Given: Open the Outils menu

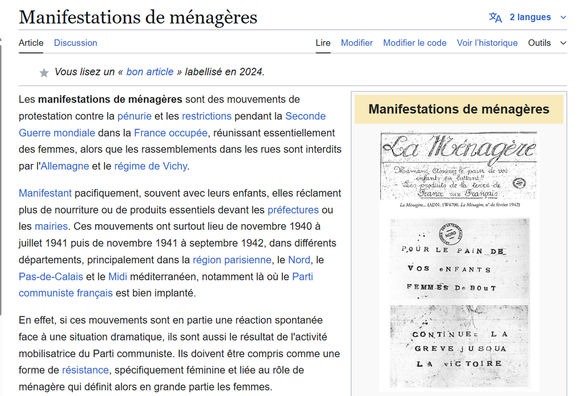Looking at the screenshot, I should coord(539,43).
